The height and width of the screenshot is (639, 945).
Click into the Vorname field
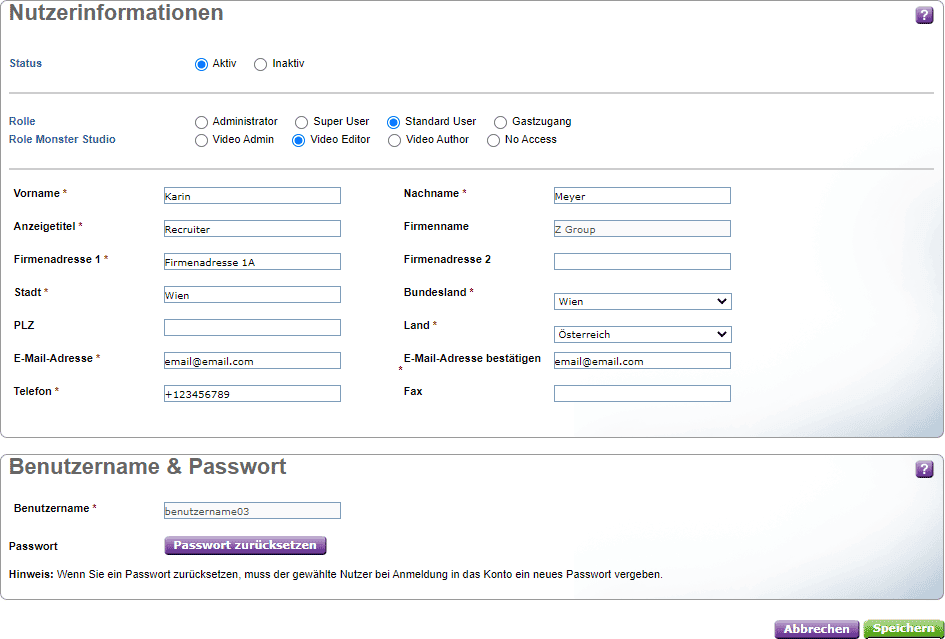[252, 196]
